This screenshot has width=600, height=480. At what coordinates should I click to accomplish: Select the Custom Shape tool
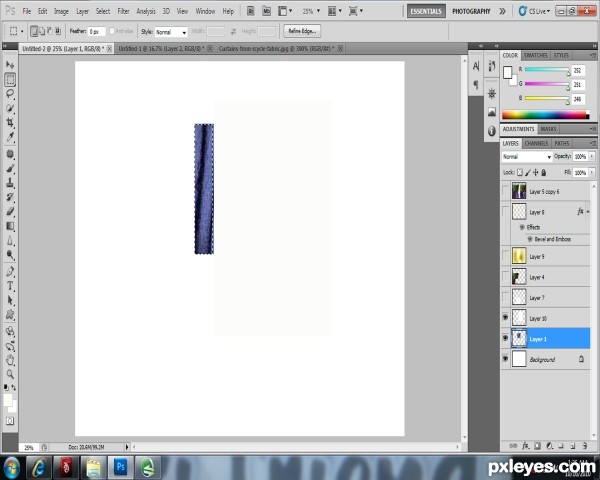[10, 315]
